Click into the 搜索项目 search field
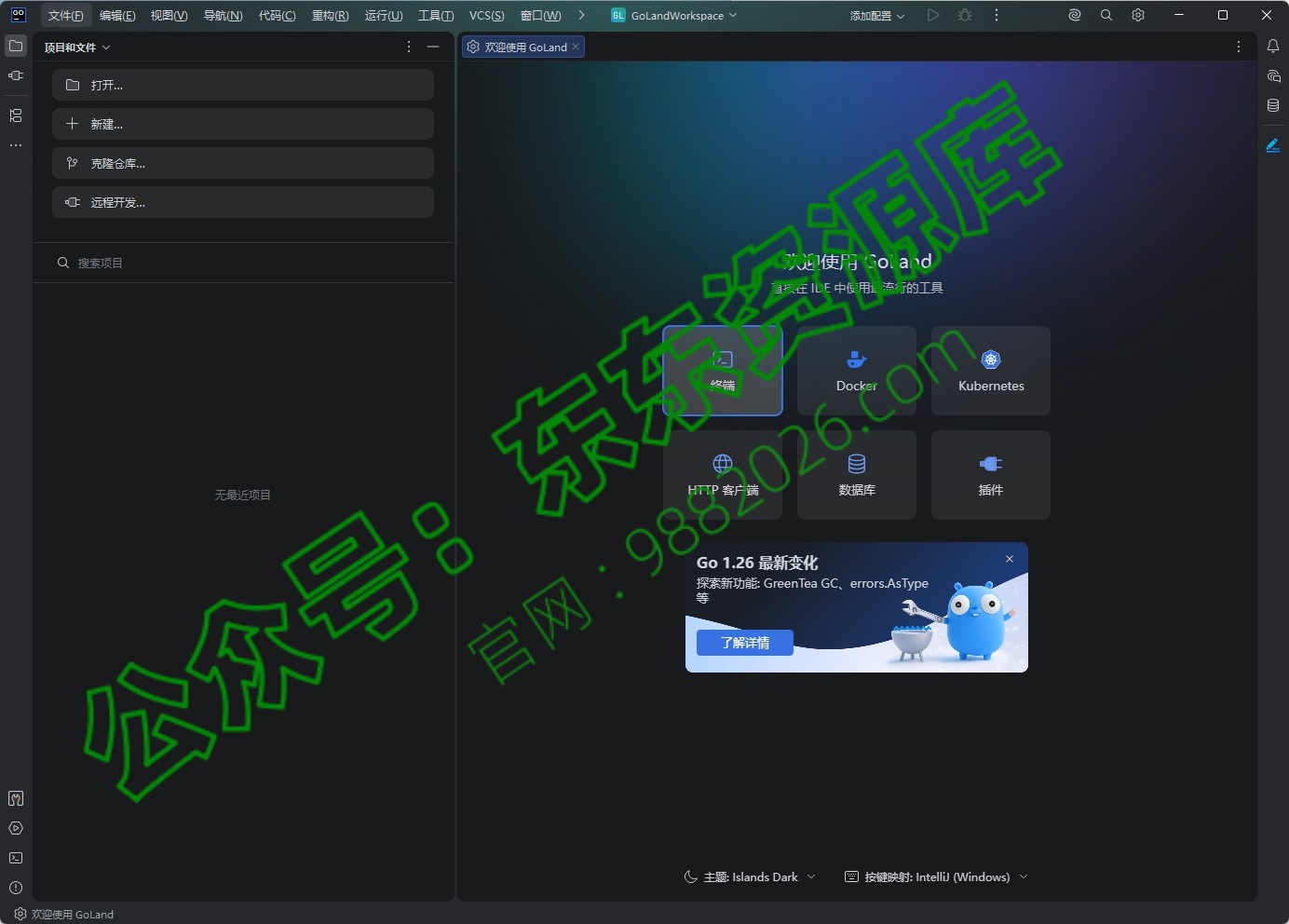 coord(243,263)
